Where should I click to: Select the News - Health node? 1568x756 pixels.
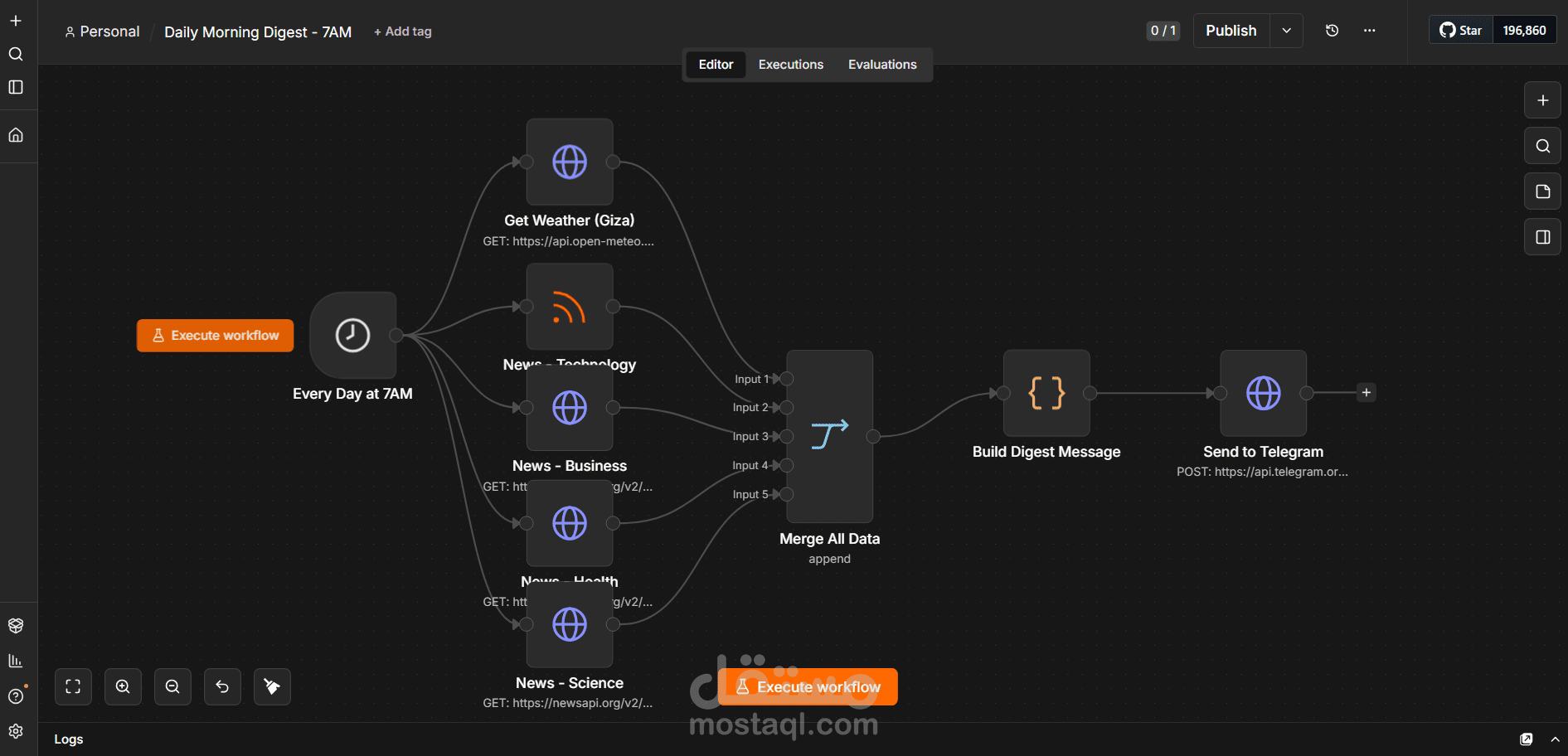click(x=570, y=523)
